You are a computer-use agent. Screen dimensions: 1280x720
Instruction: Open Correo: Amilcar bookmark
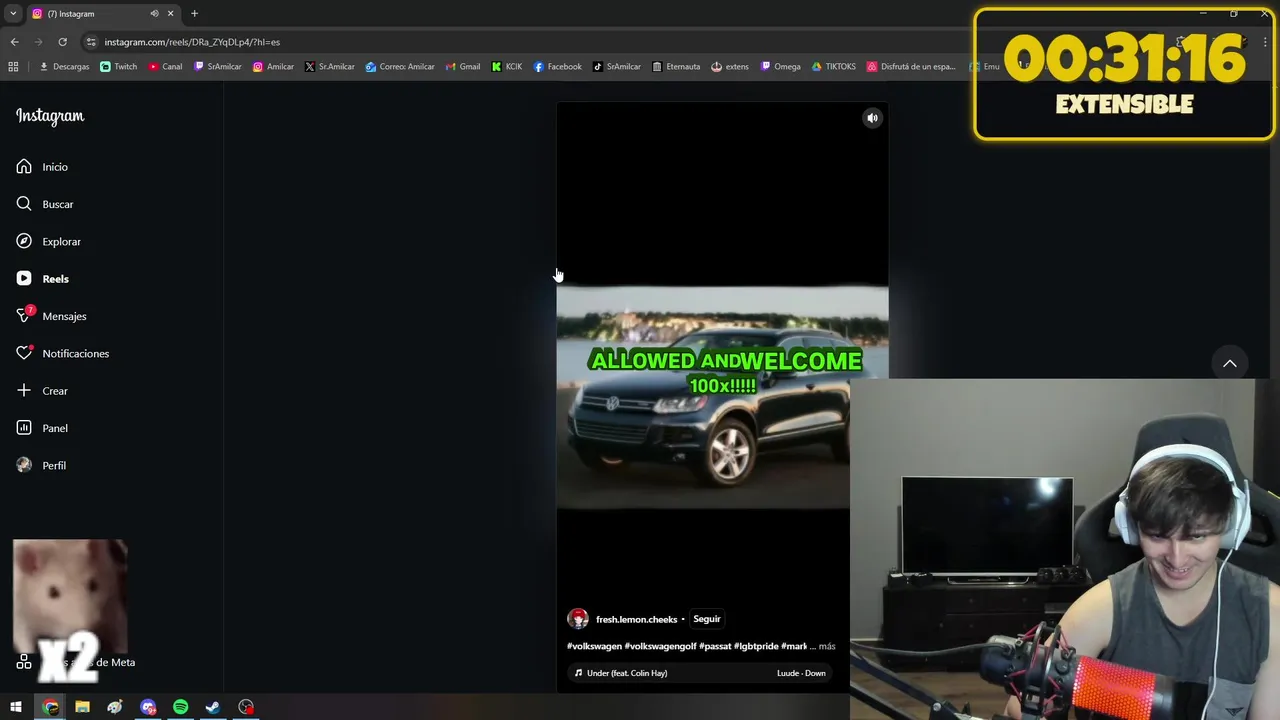click(x=400, y=67)
